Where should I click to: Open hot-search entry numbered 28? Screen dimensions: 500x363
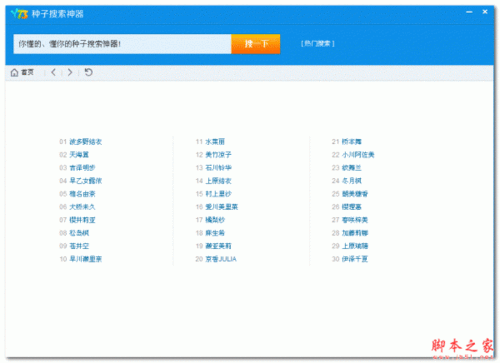pyautogui.click(x=355, y=233)
